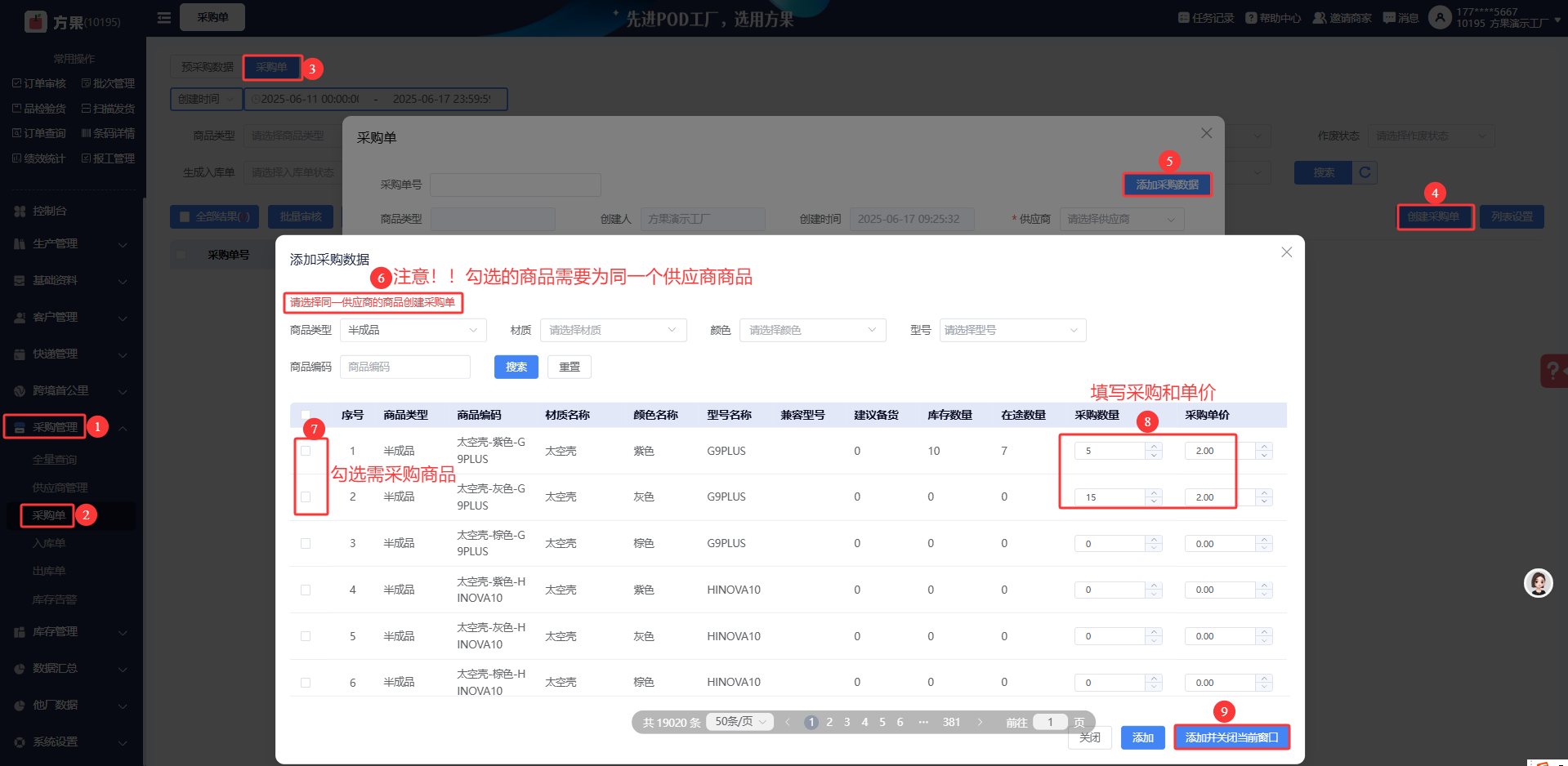Increase purchase quantity for row 1
This screenshot has height=766, width=1568.
point(1154,447)
